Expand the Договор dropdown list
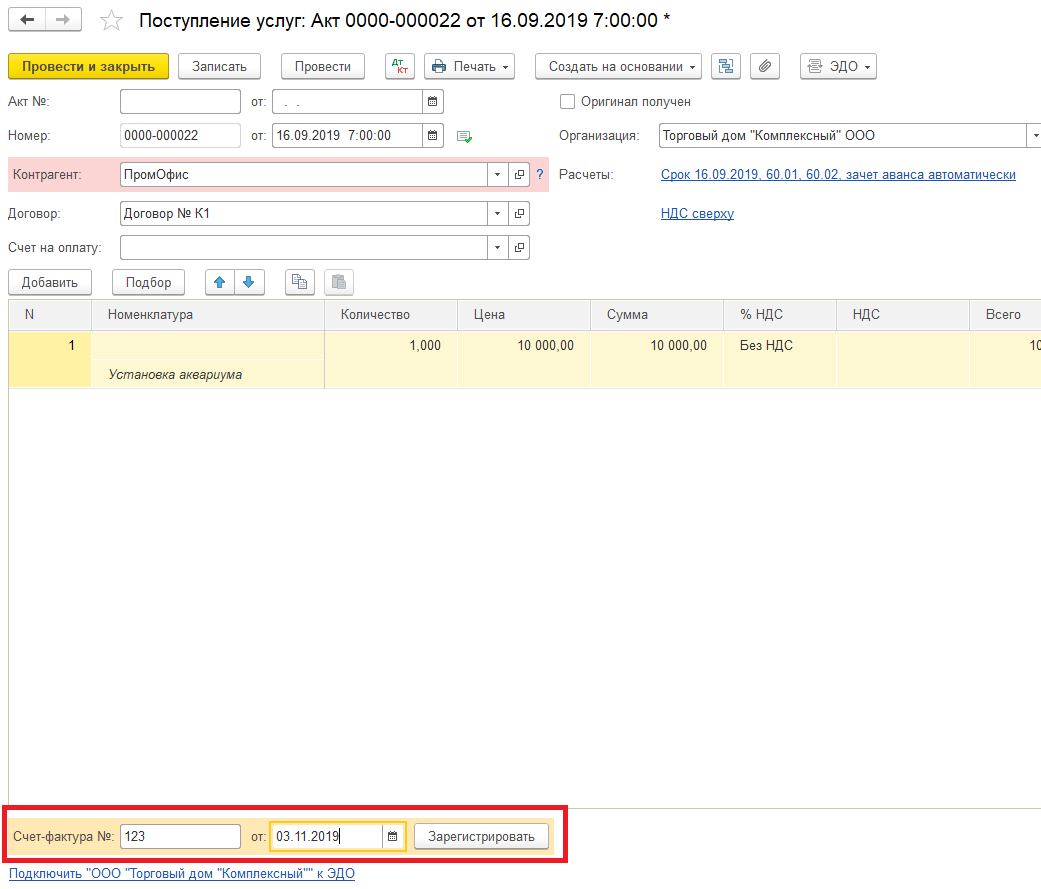 (x=497, y=214)
